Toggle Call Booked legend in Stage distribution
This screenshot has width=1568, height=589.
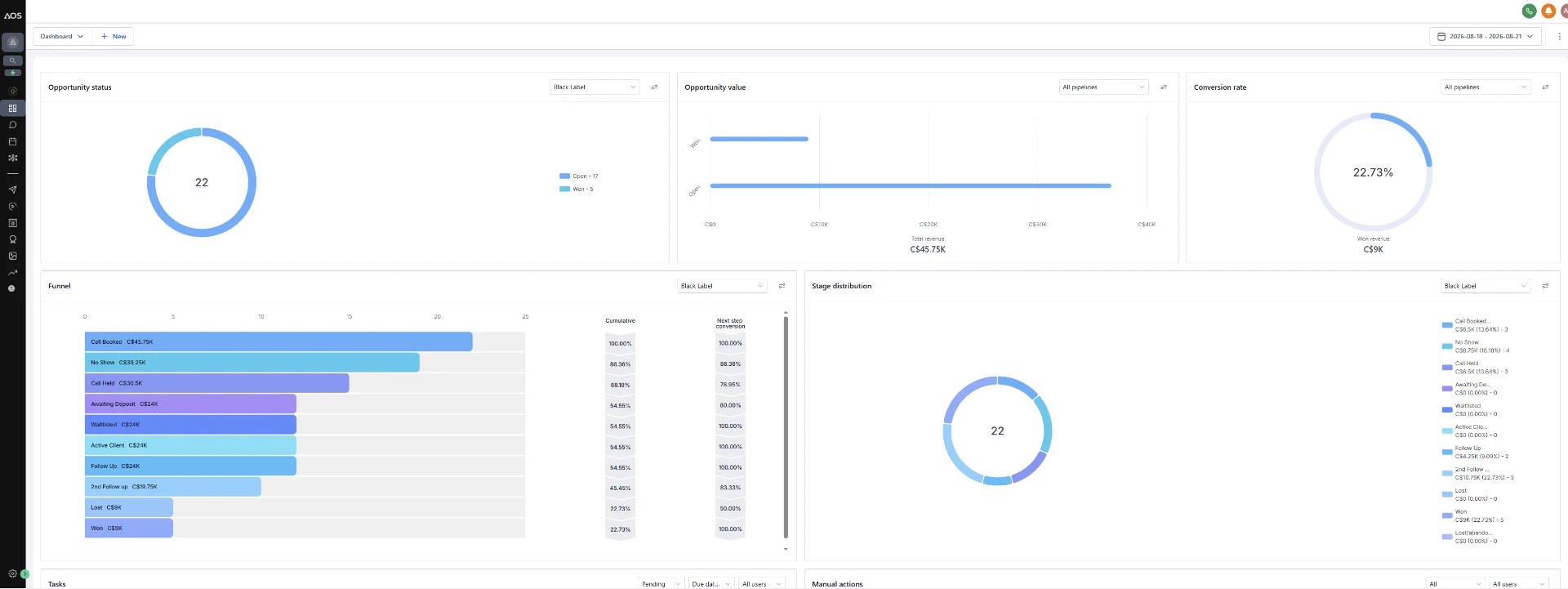(x=1476, y=325)
